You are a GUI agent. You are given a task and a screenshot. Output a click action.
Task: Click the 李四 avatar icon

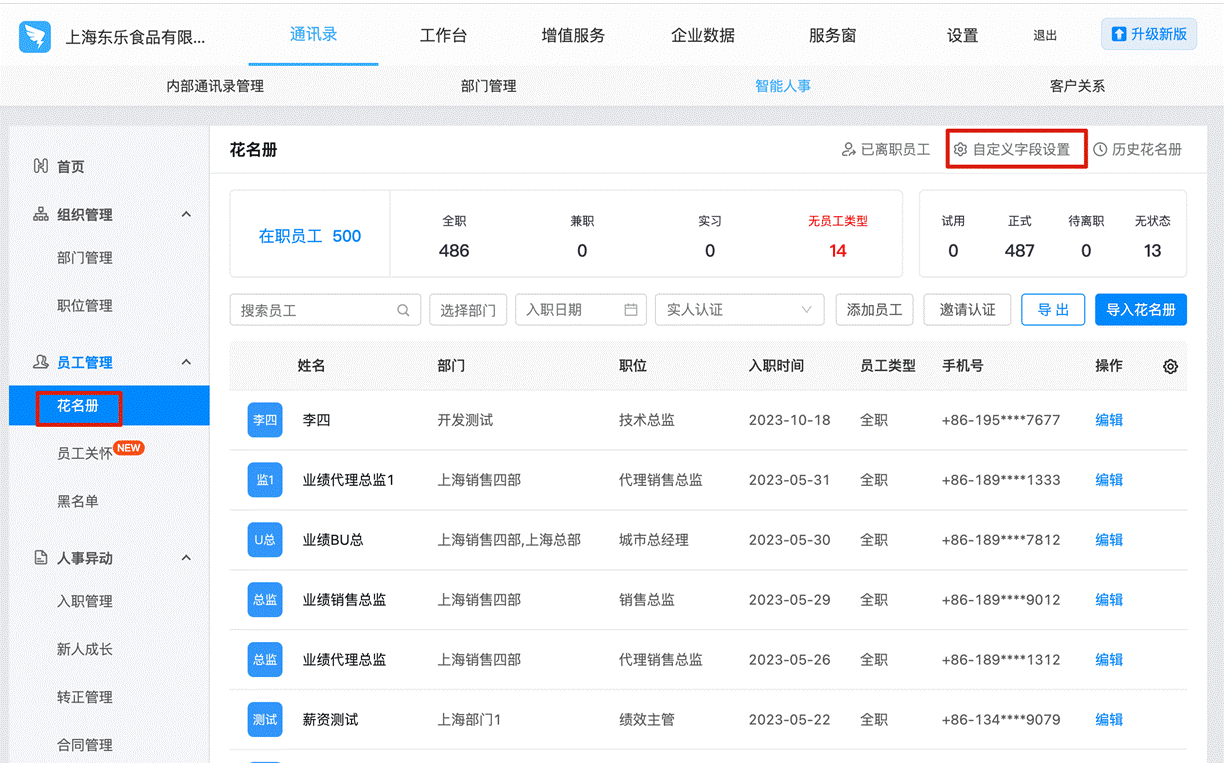[265, 421]
